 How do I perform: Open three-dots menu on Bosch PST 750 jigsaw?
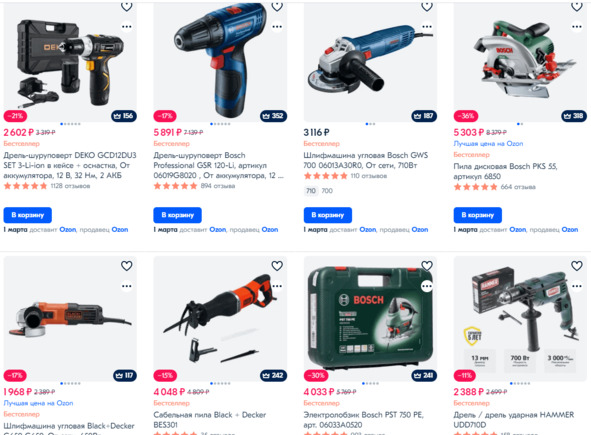(x=427, y=286)
